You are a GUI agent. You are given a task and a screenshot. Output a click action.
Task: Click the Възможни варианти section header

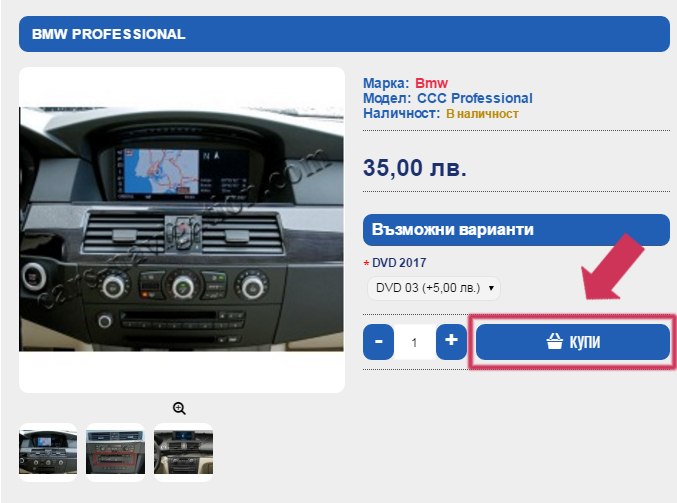click(516, 230)
